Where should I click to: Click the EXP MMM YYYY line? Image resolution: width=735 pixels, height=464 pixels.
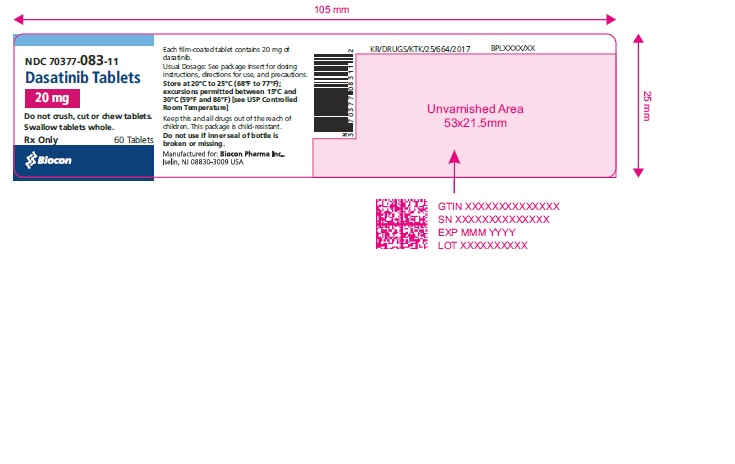[x=481, y=232]
